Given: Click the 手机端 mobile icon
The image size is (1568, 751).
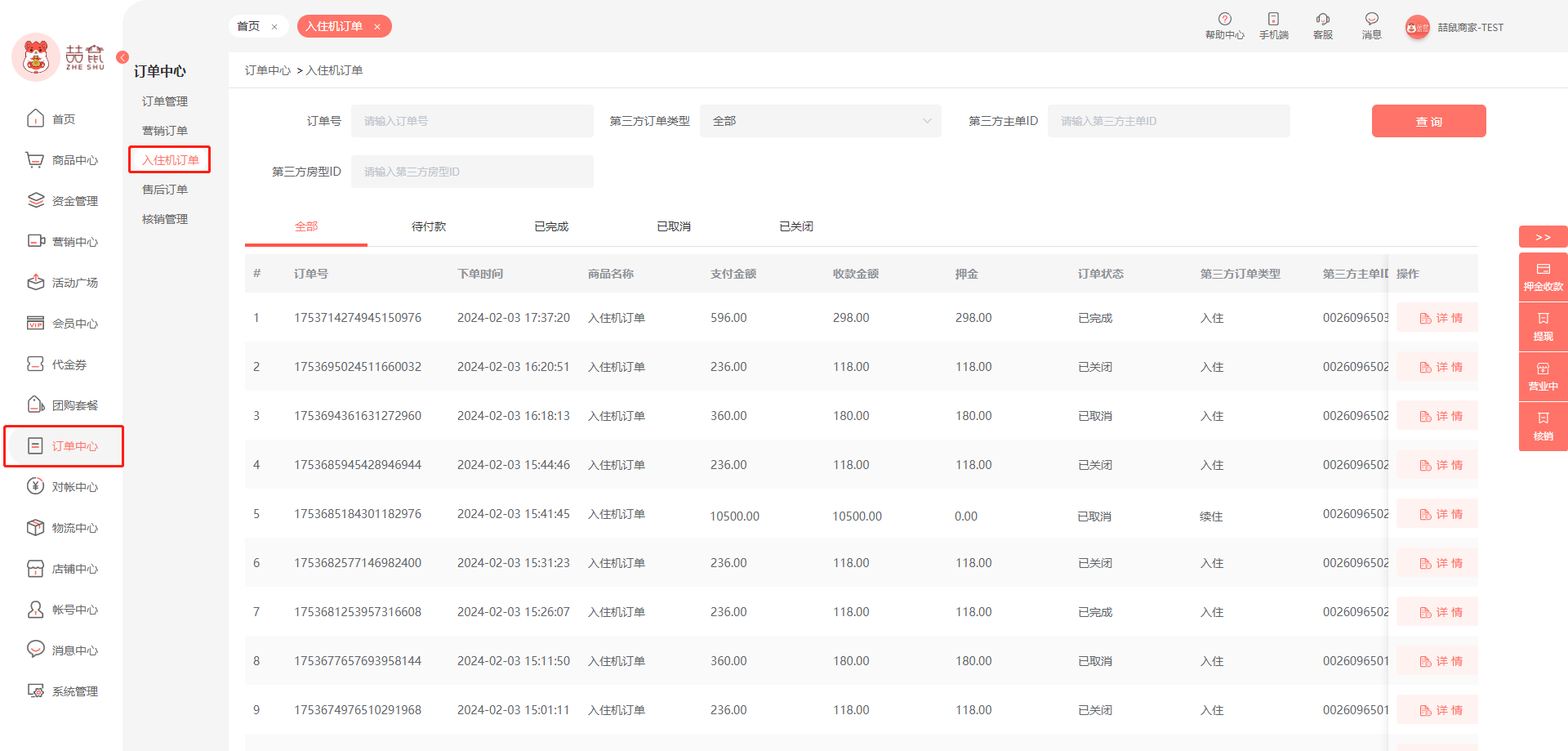Looking at the screenshot, I should click(x=1273, y=19).
